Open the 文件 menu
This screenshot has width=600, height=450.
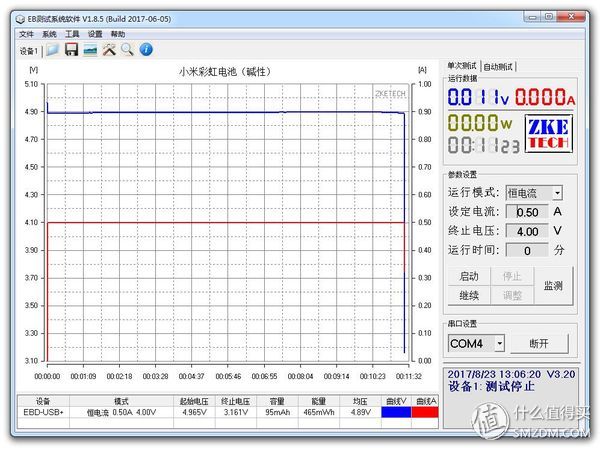point(26,34)
